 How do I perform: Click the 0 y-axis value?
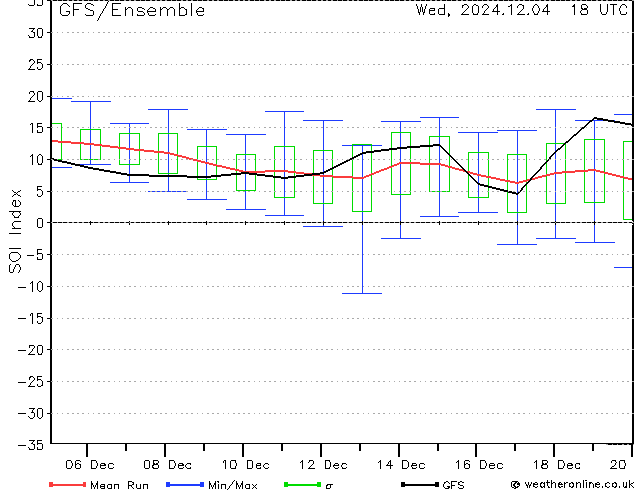click(x=40, y=223)
